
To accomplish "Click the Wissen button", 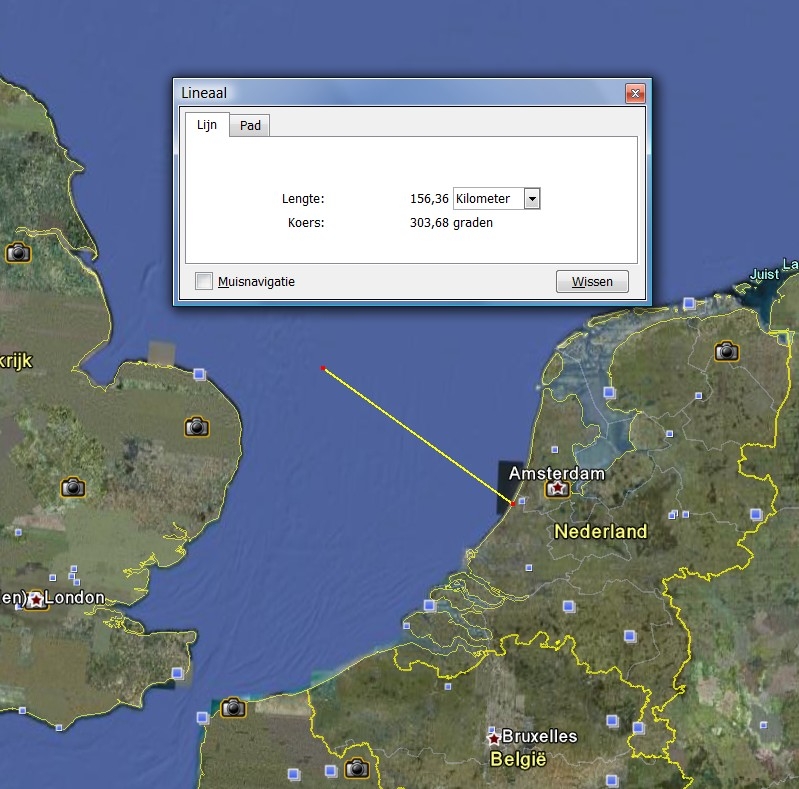I will click(592, 281).
